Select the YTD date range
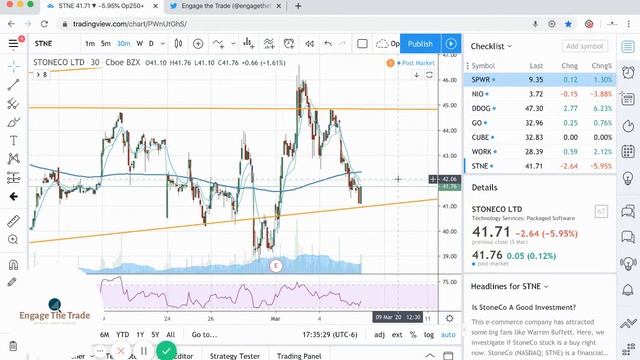 pos(122,335)
